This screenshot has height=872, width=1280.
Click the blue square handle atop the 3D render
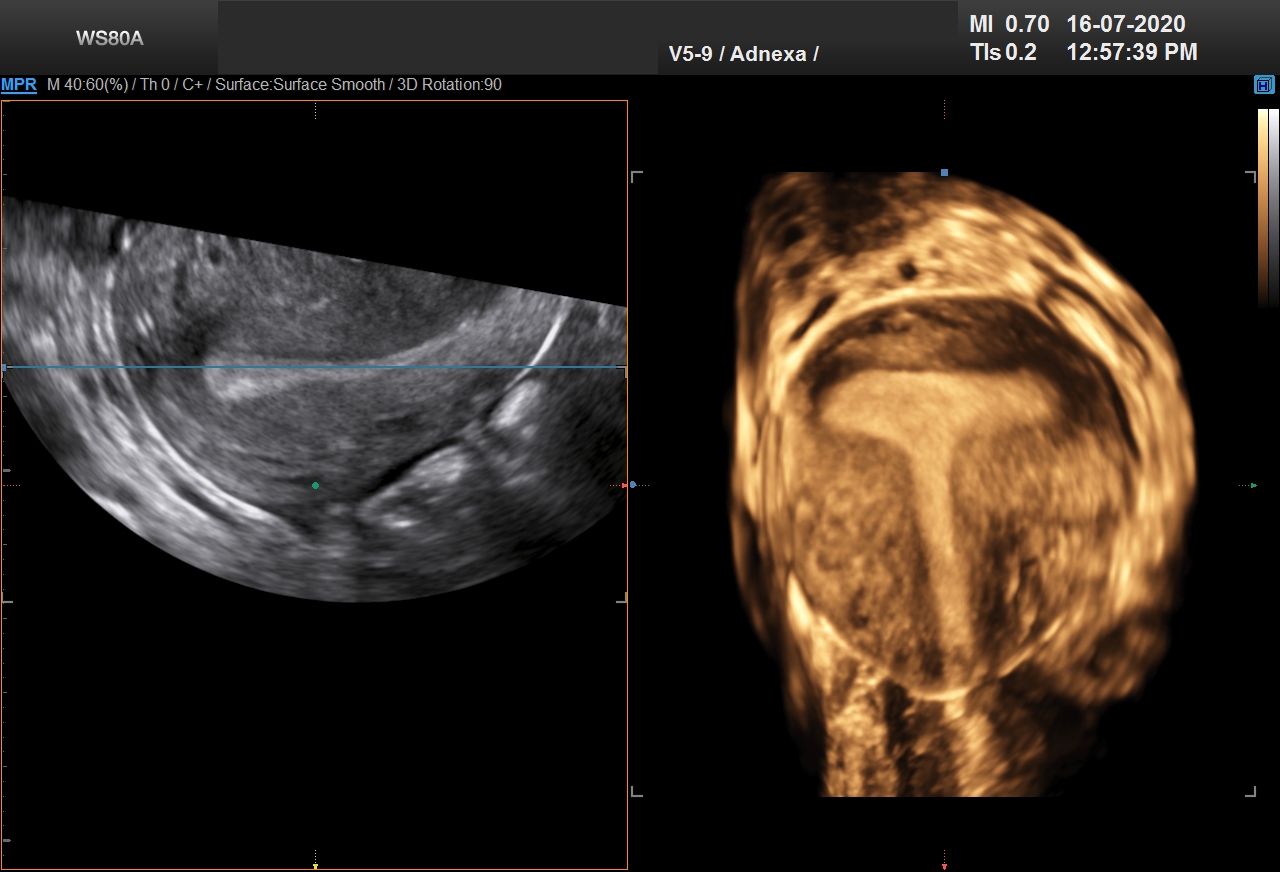[944, 173]
